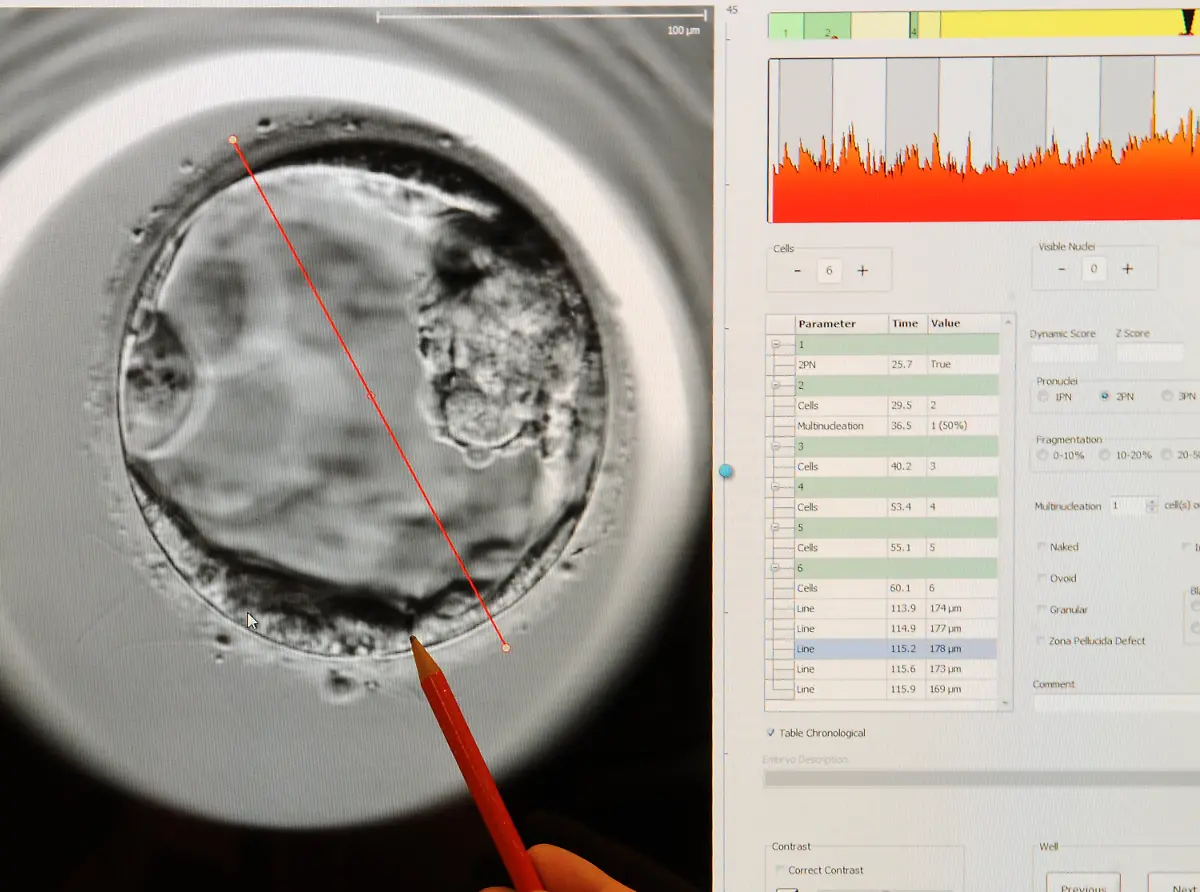1200x892 pixels.
Task: Decrease Visible Nuclei with minus button
Action: (x=1061, y=269)
